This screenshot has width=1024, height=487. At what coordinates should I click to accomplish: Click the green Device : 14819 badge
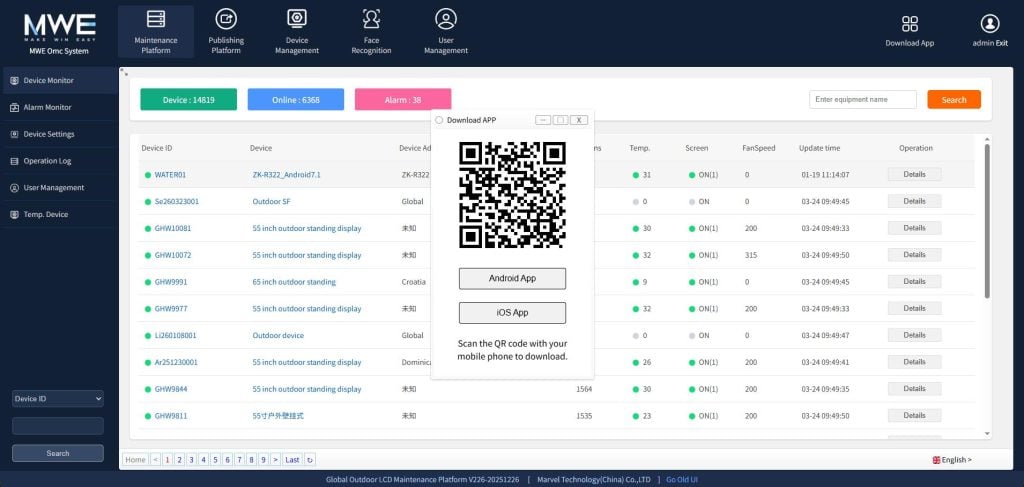[x=189, y=100]
